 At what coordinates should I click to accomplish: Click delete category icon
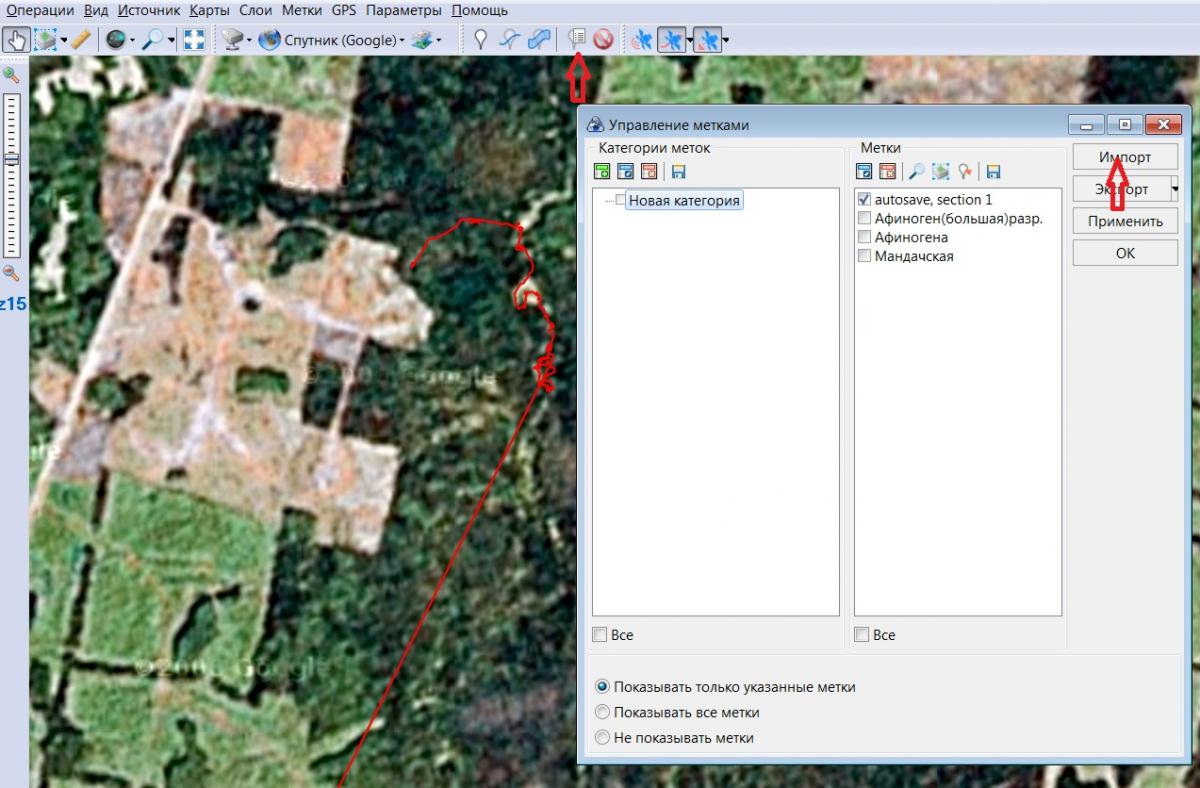648,172
